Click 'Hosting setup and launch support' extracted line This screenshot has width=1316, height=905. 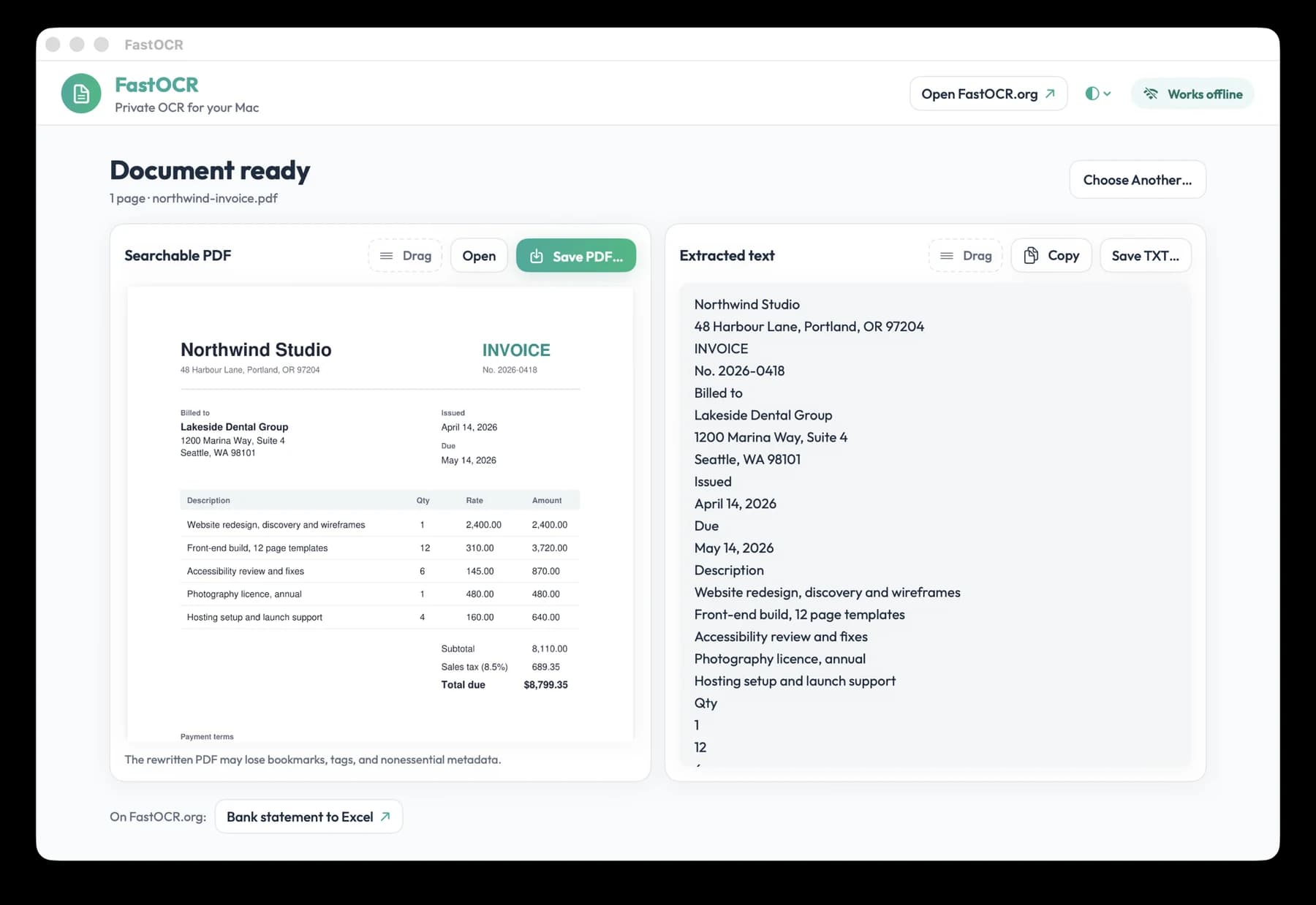tap(795, 681)
